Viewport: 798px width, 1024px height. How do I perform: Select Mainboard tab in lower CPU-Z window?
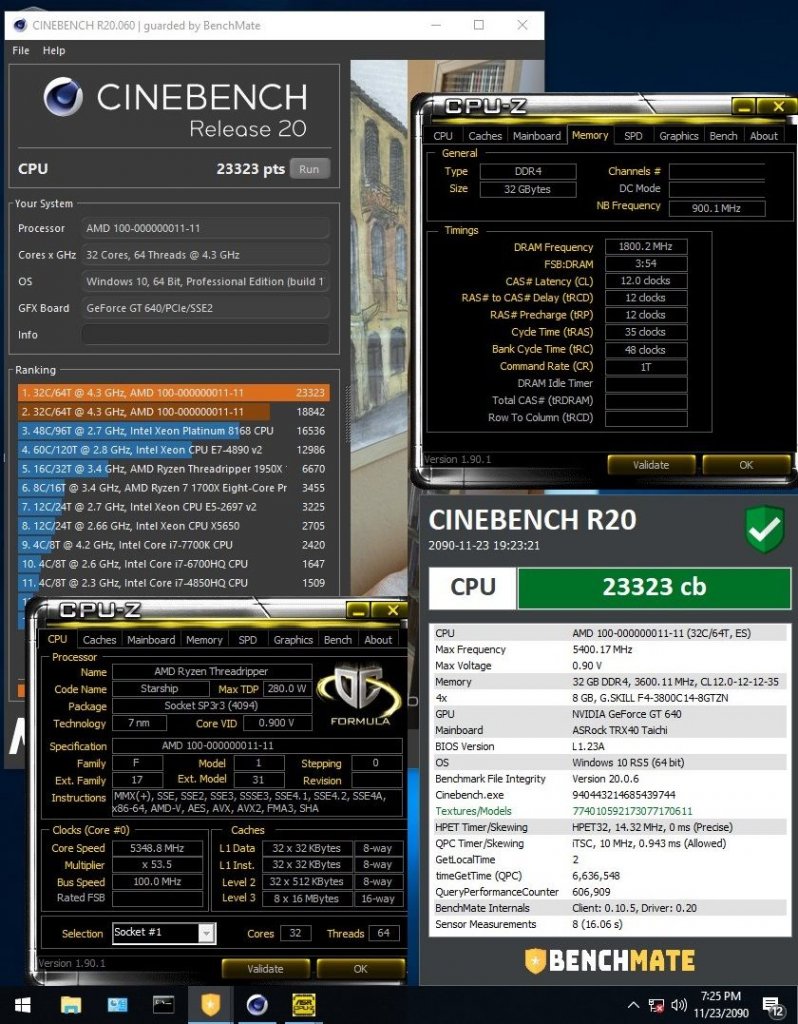[151, 640]
